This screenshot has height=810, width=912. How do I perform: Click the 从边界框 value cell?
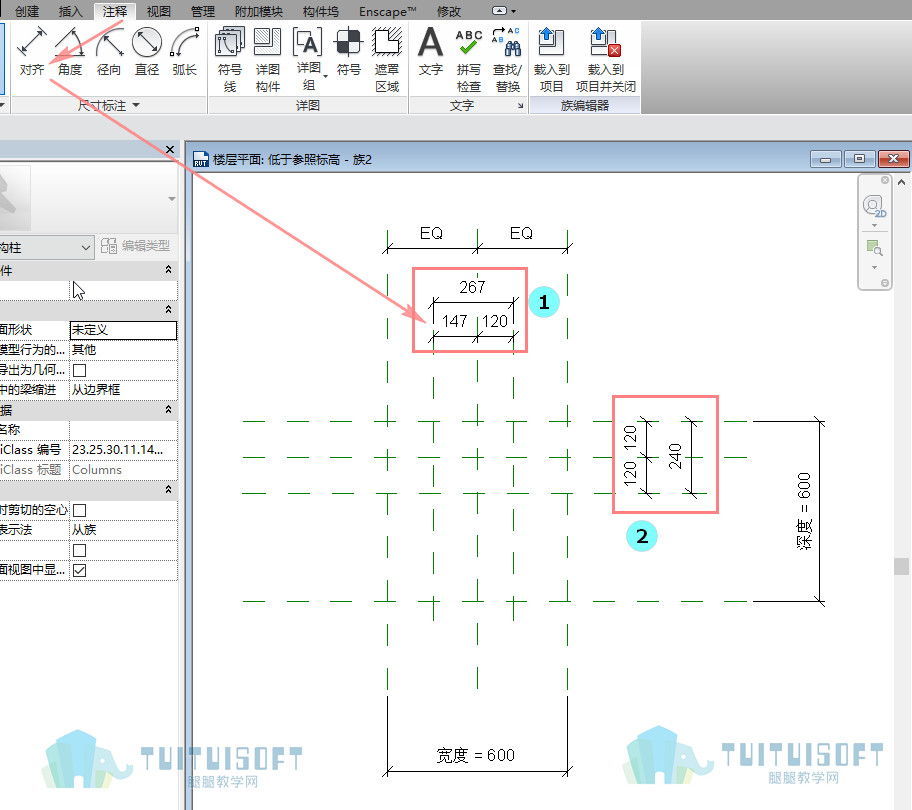[123, 390]
